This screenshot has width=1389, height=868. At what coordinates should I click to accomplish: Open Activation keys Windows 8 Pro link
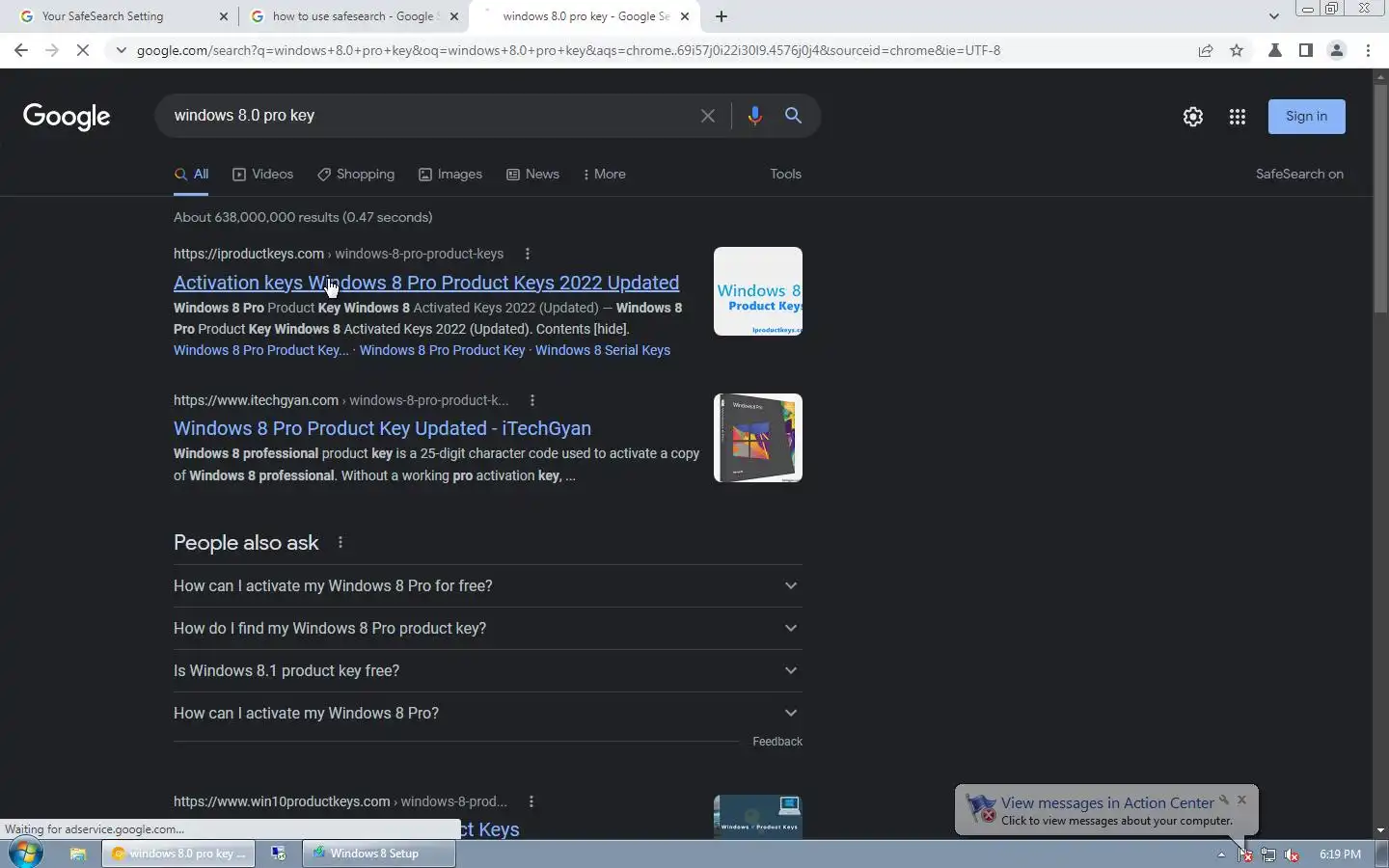[426, 283]
